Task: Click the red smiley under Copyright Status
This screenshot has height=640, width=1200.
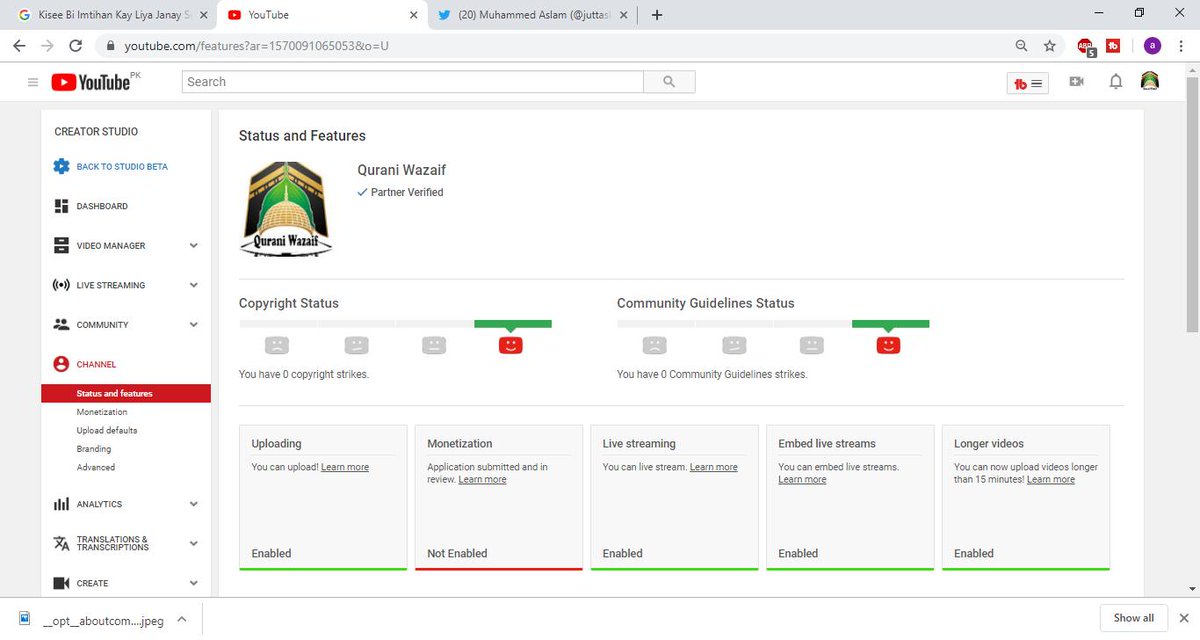Action: tap(510, 345)
